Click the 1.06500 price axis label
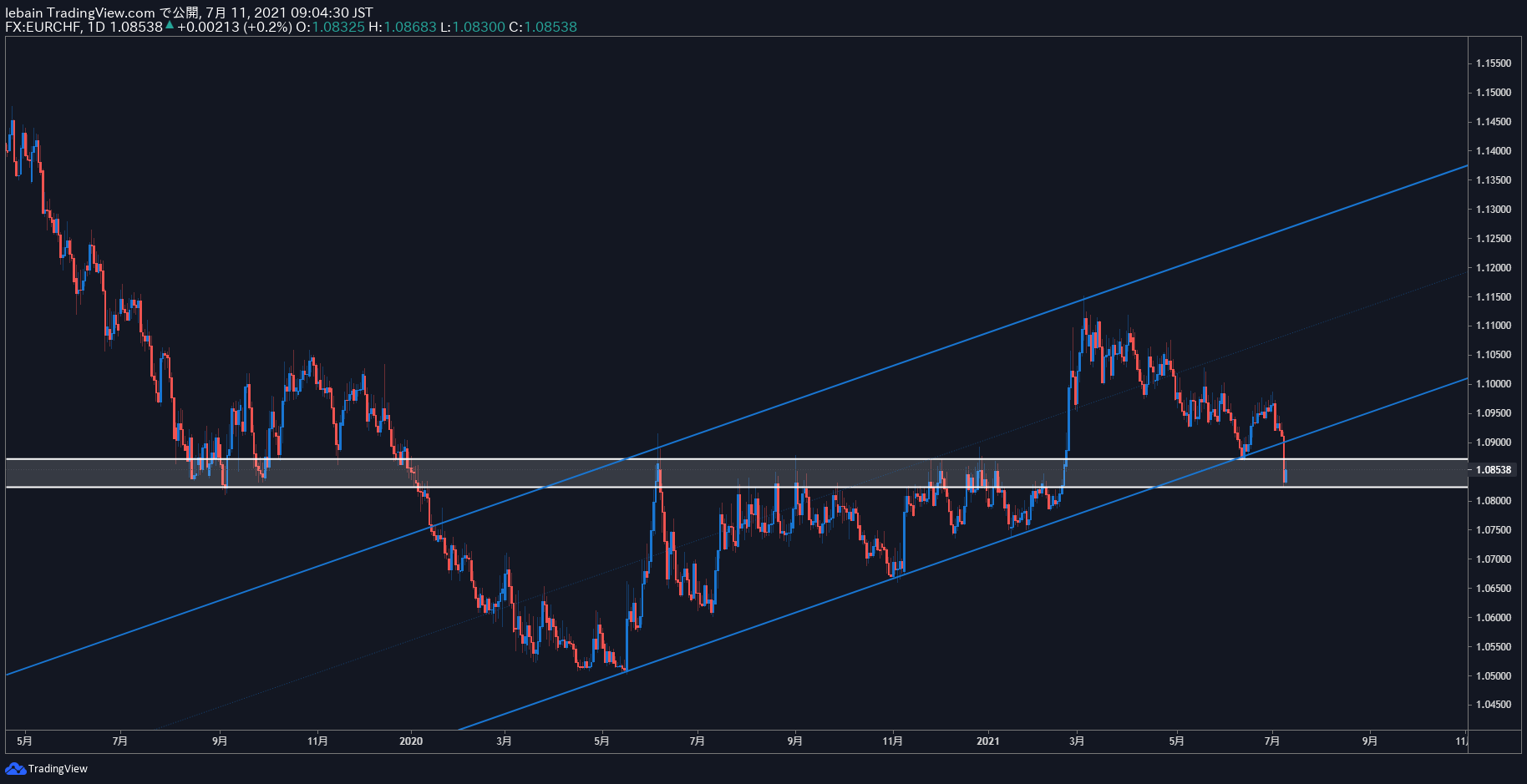 pyautogui.click(x=1494, y=589)
